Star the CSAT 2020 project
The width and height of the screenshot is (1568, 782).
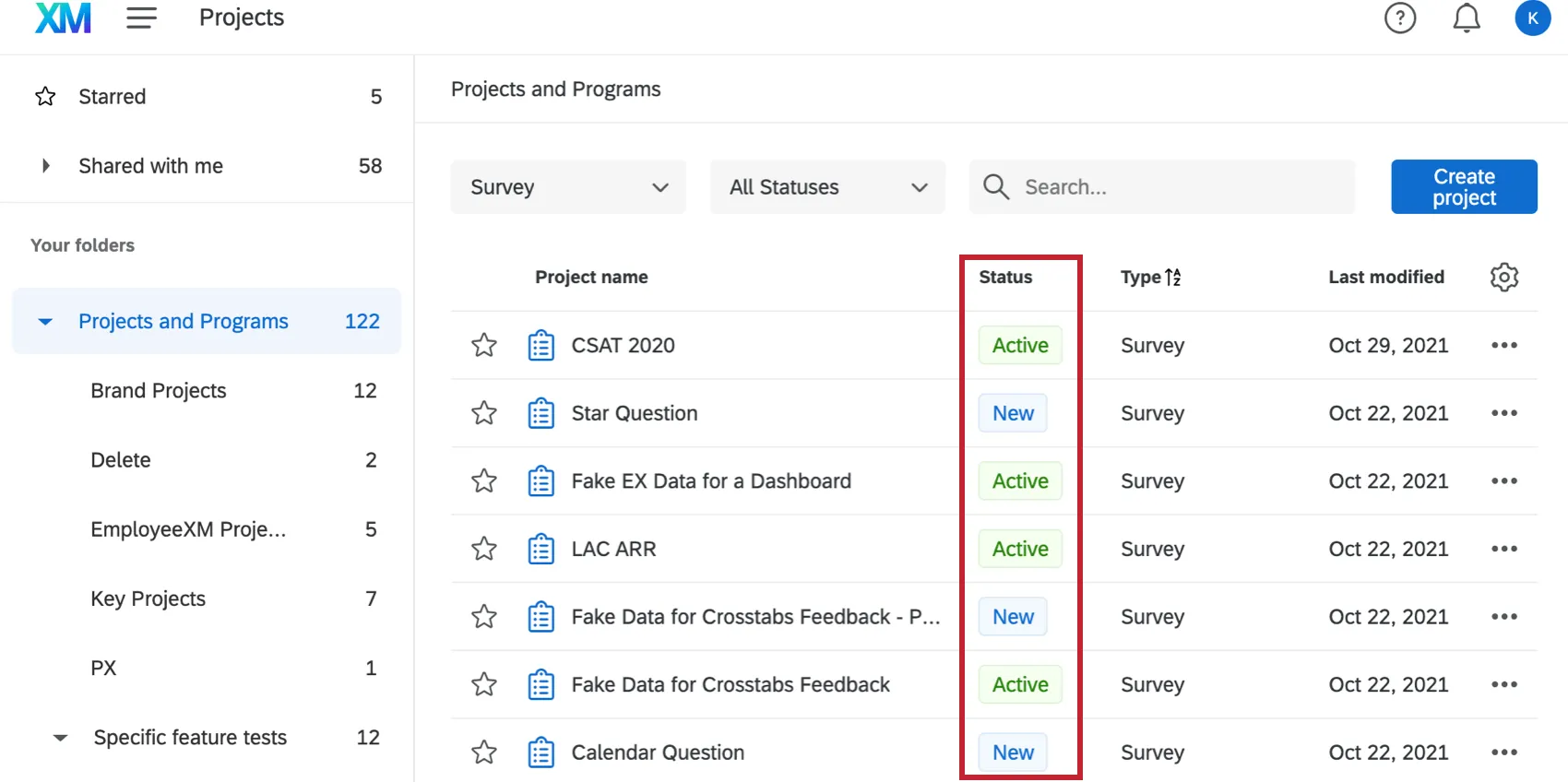click(484, 345)
